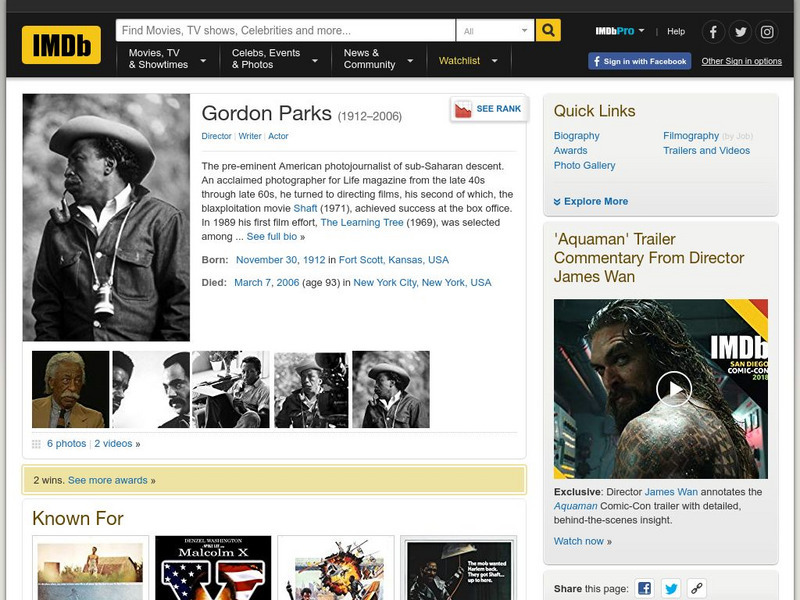Viewport: 800px width, 600px height.
Task: Focus the Find Movies search field
Action: pyautogui.click(x=286, y=31)
